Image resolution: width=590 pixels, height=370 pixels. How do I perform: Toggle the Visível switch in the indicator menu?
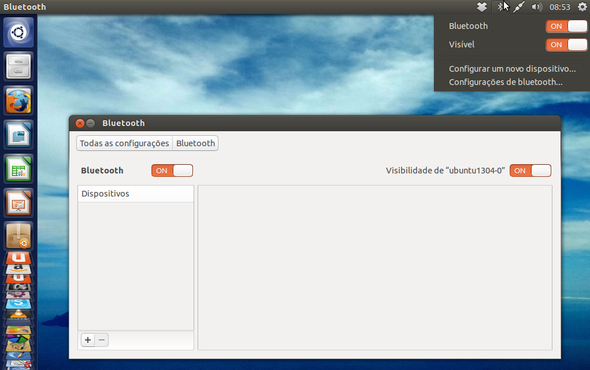[x=566, y=45]
